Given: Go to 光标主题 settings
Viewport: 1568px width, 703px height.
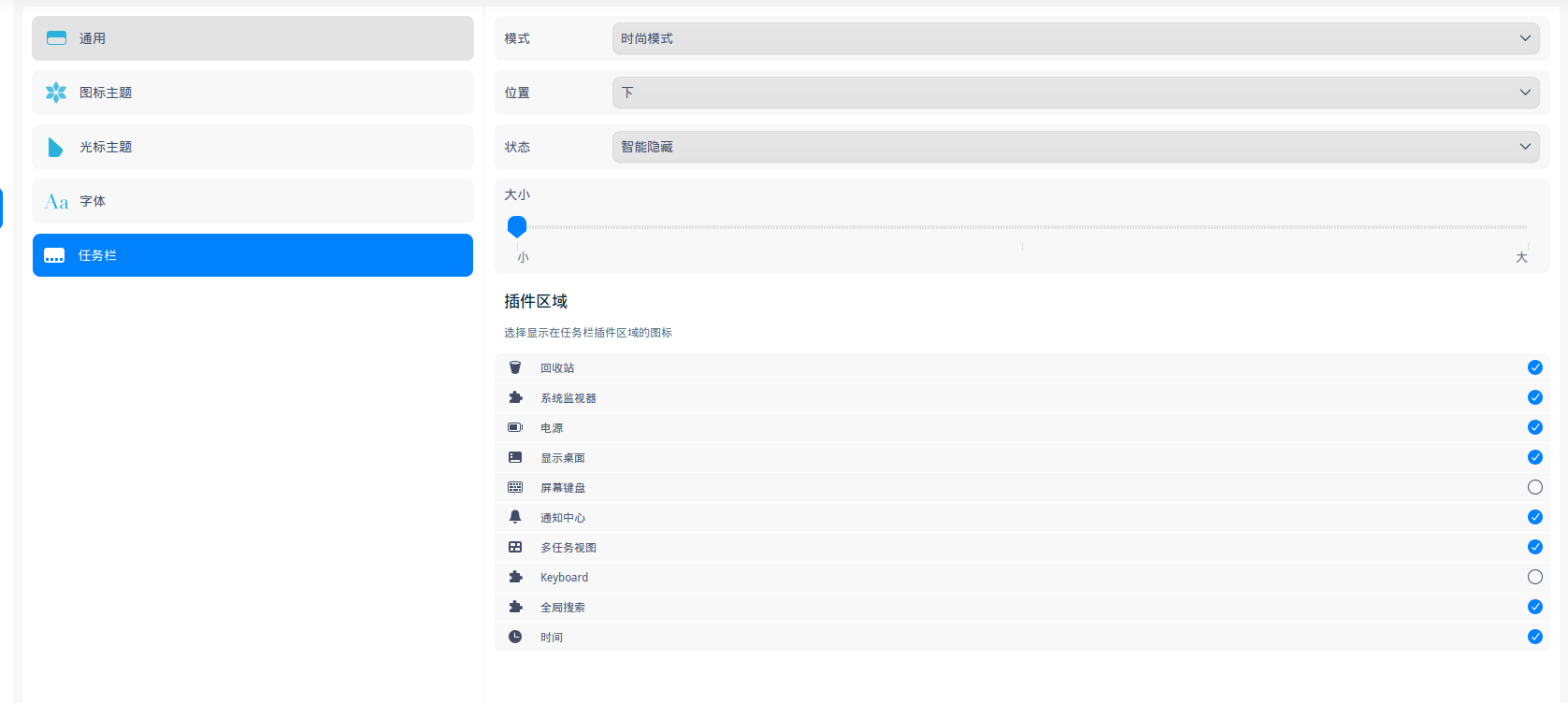Looking at the screenshot, I should pyautogui.click(x=252, y=147).
